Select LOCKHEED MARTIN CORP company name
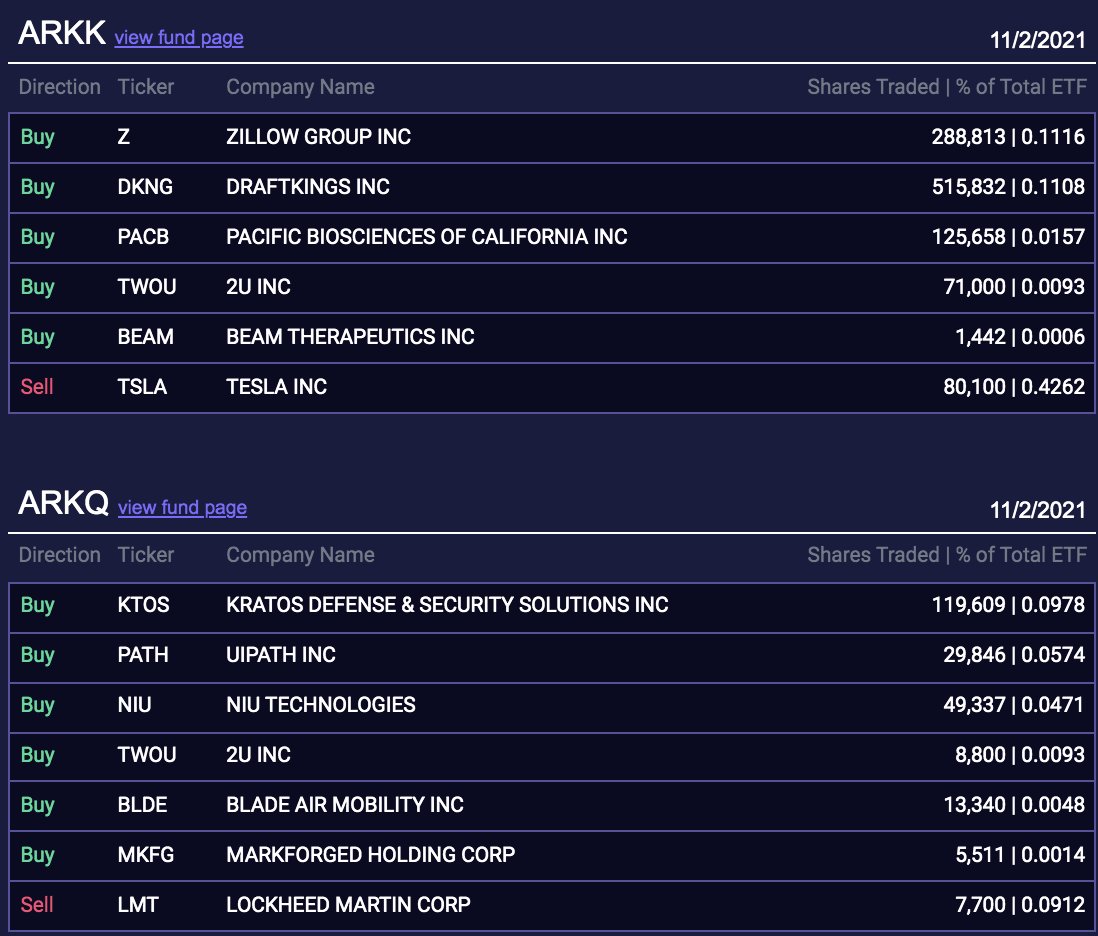1098x936 pixels. (x=348, y=904)
